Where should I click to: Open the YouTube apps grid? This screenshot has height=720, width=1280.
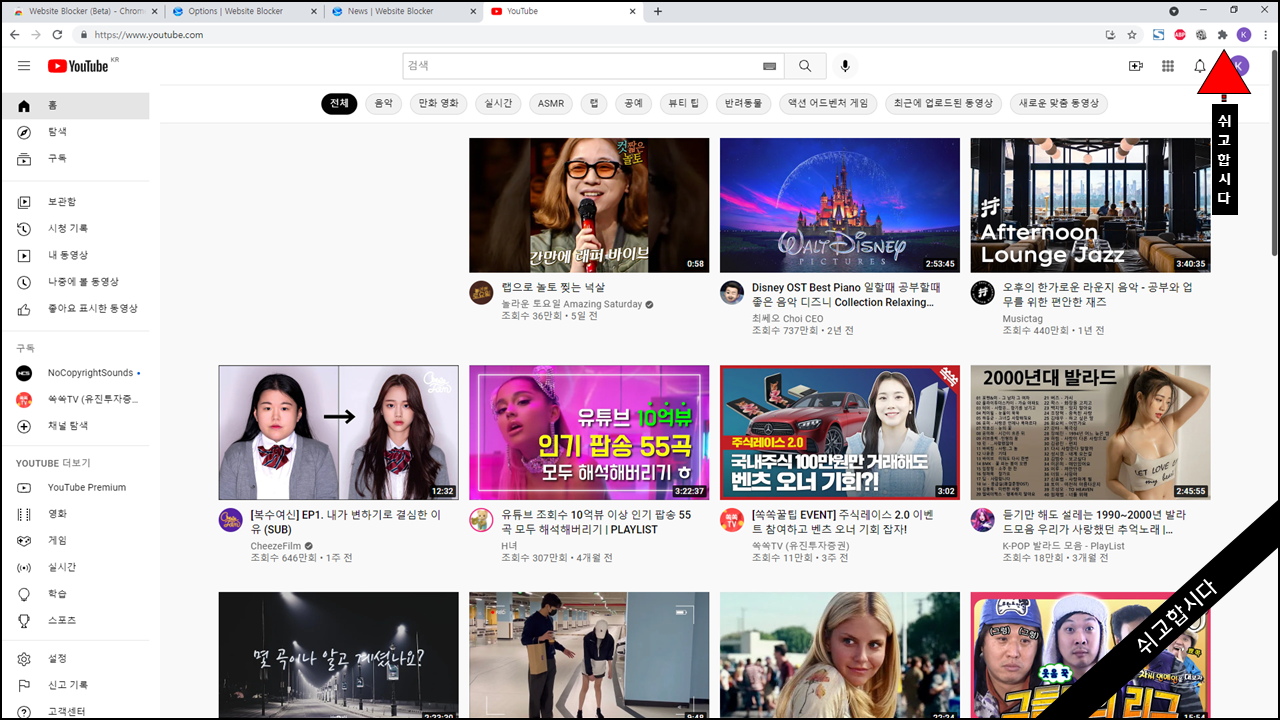click(1167, 66)
